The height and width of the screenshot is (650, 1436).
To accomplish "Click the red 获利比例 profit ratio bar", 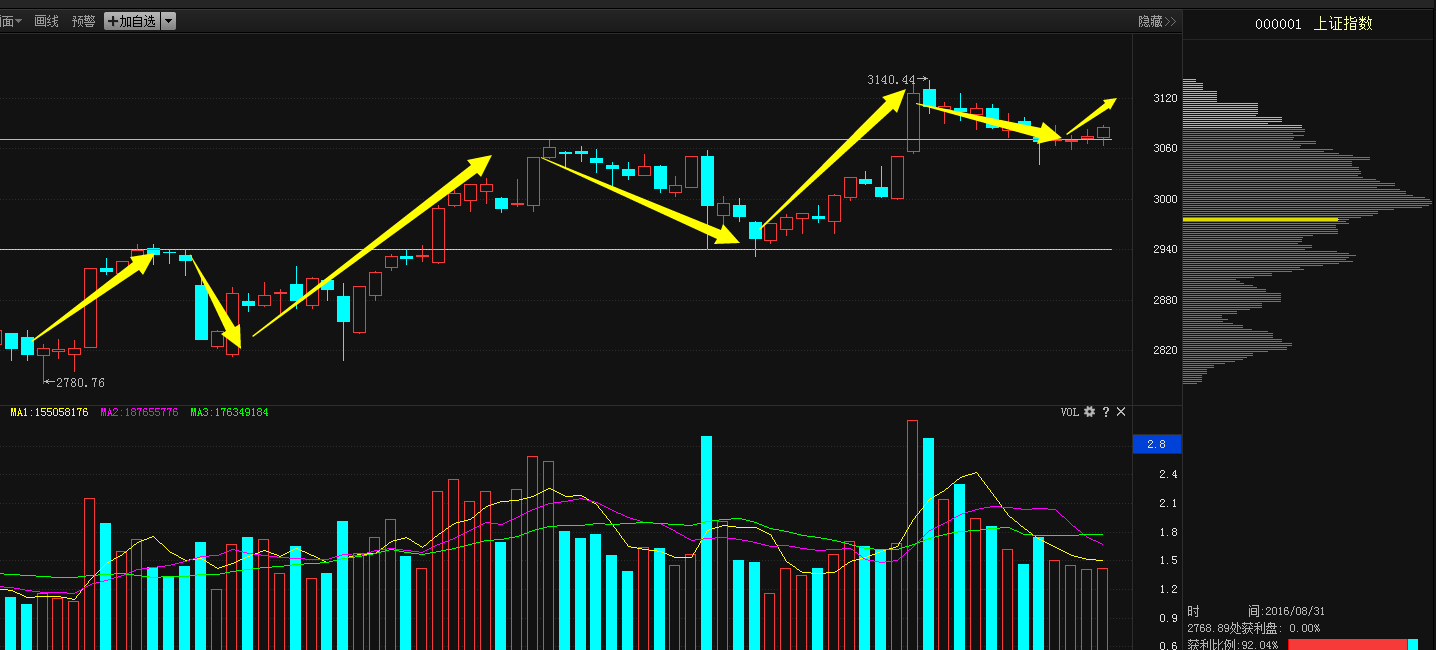I will coord(1347,644).
